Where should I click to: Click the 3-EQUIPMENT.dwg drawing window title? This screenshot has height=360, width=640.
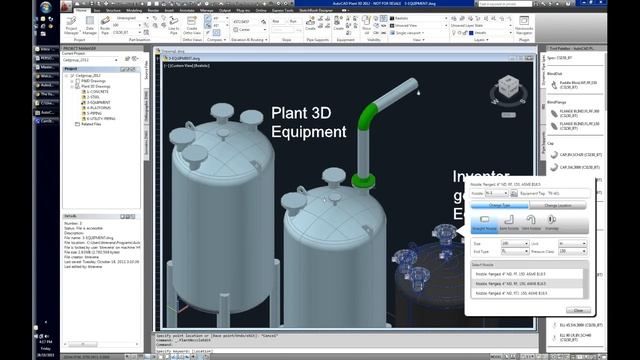coord(184,58)
